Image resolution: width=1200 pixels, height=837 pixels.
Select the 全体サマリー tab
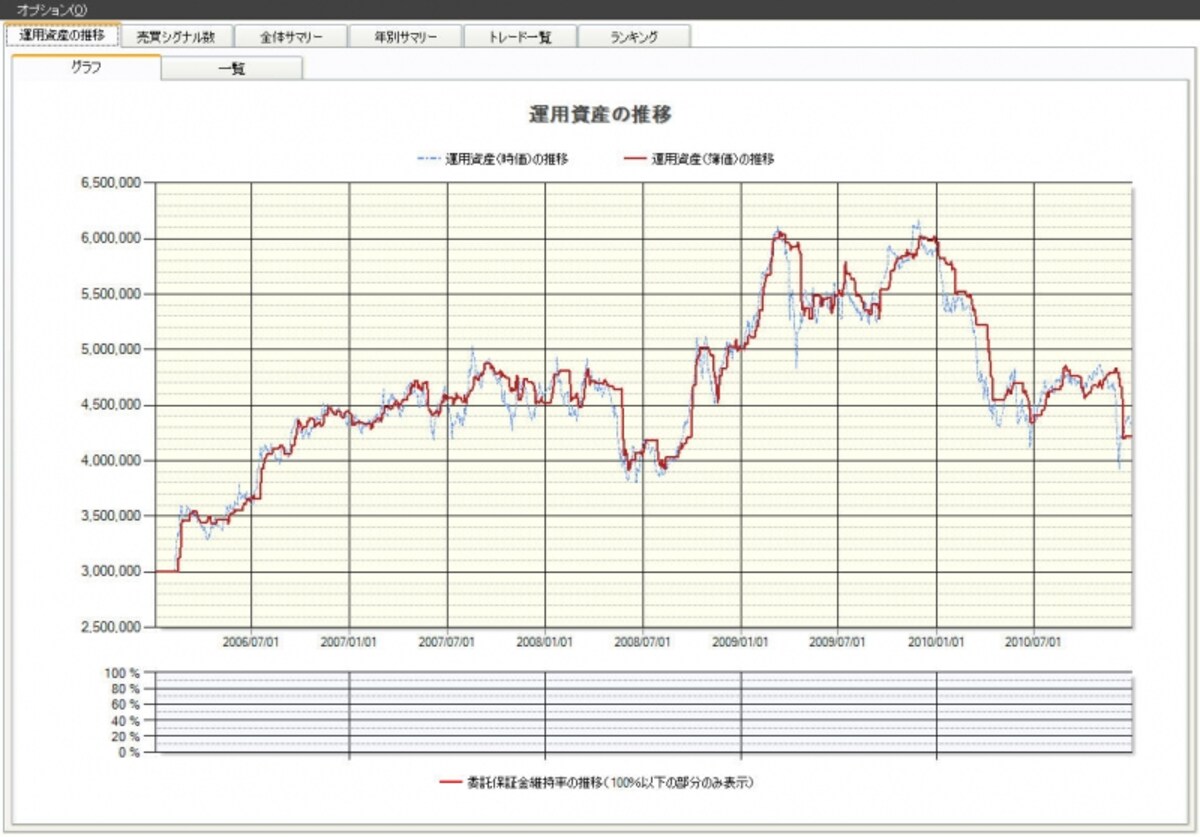pos(290,37)
